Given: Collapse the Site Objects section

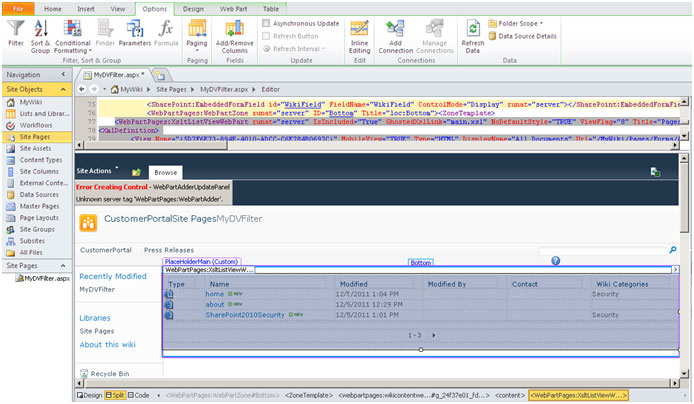Looking at the screenshot, I should point(63,89).
